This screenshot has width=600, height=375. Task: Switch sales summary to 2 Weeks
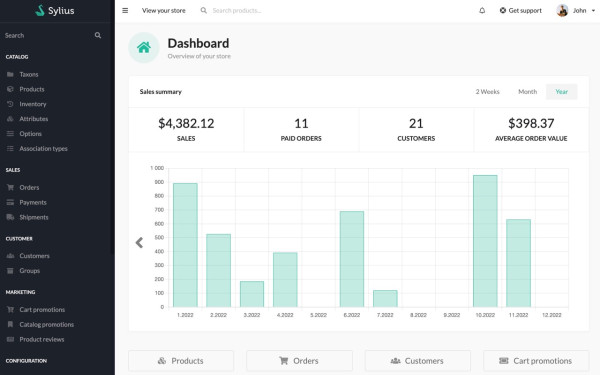(488, 92)
